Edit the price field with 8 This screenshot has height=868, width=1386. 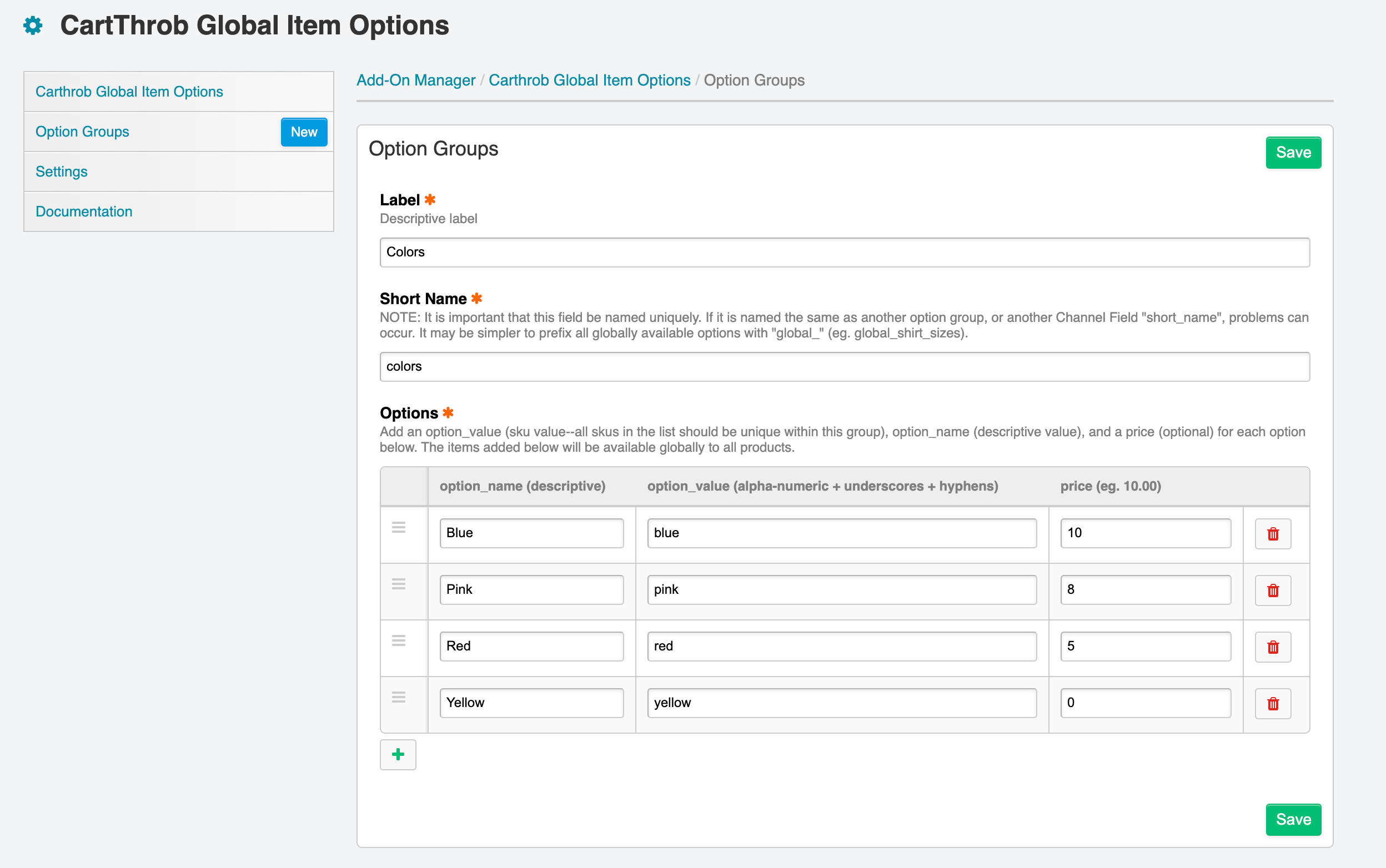pos(1146,589)
